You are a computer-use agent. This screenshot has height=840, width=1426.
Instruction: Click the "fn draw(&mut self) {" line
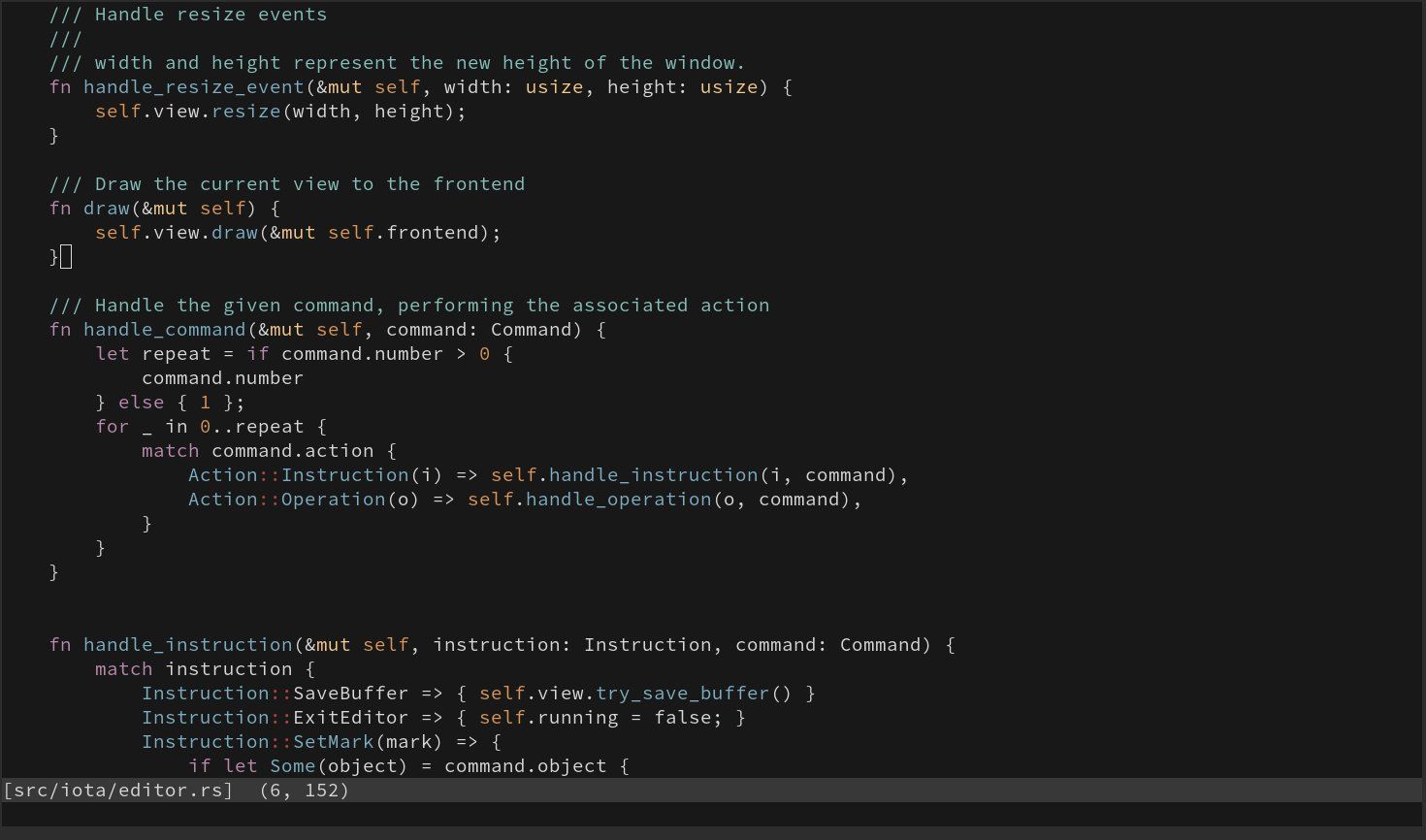pyautogui.click(x=165, y=209)
